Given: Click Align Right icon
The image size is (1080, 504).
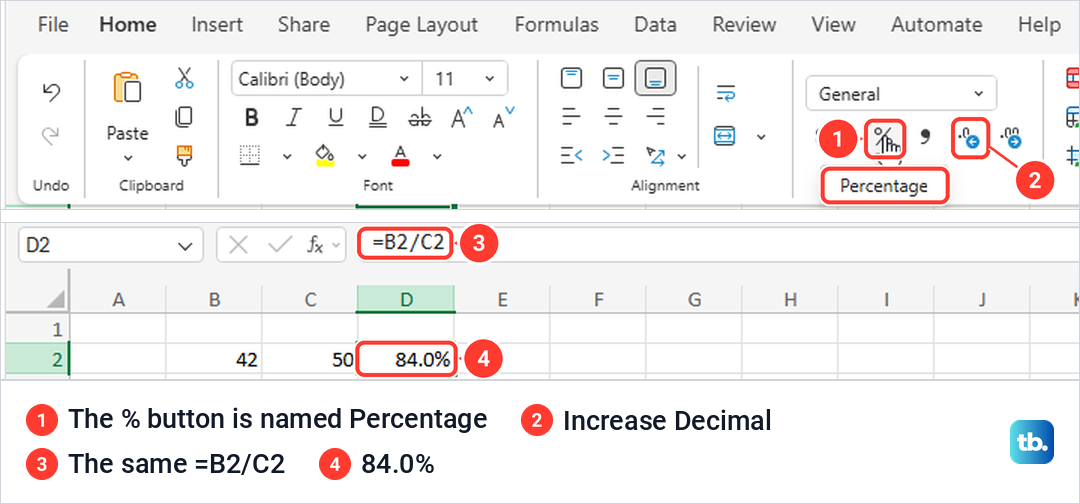Looking at the screenshot, I should pyautogui.click(x=655, y=117).
